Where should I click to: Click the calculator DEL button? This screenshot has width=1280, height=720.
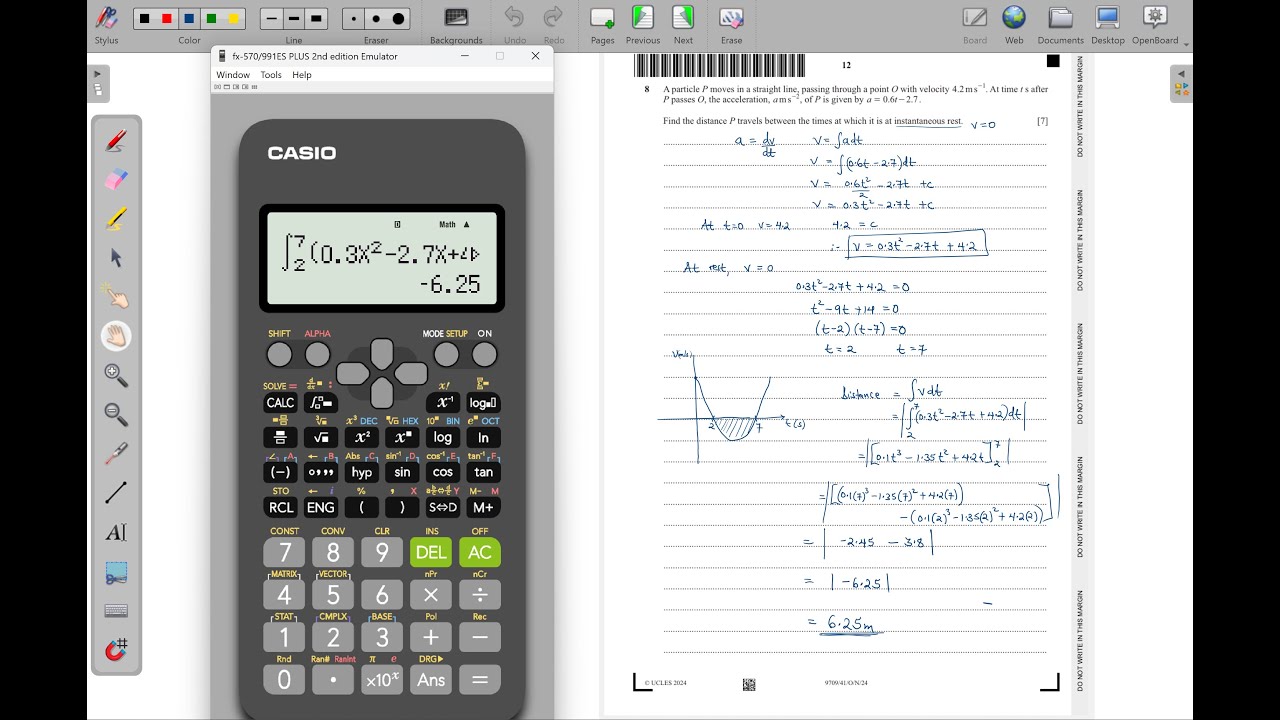(431, 552)
